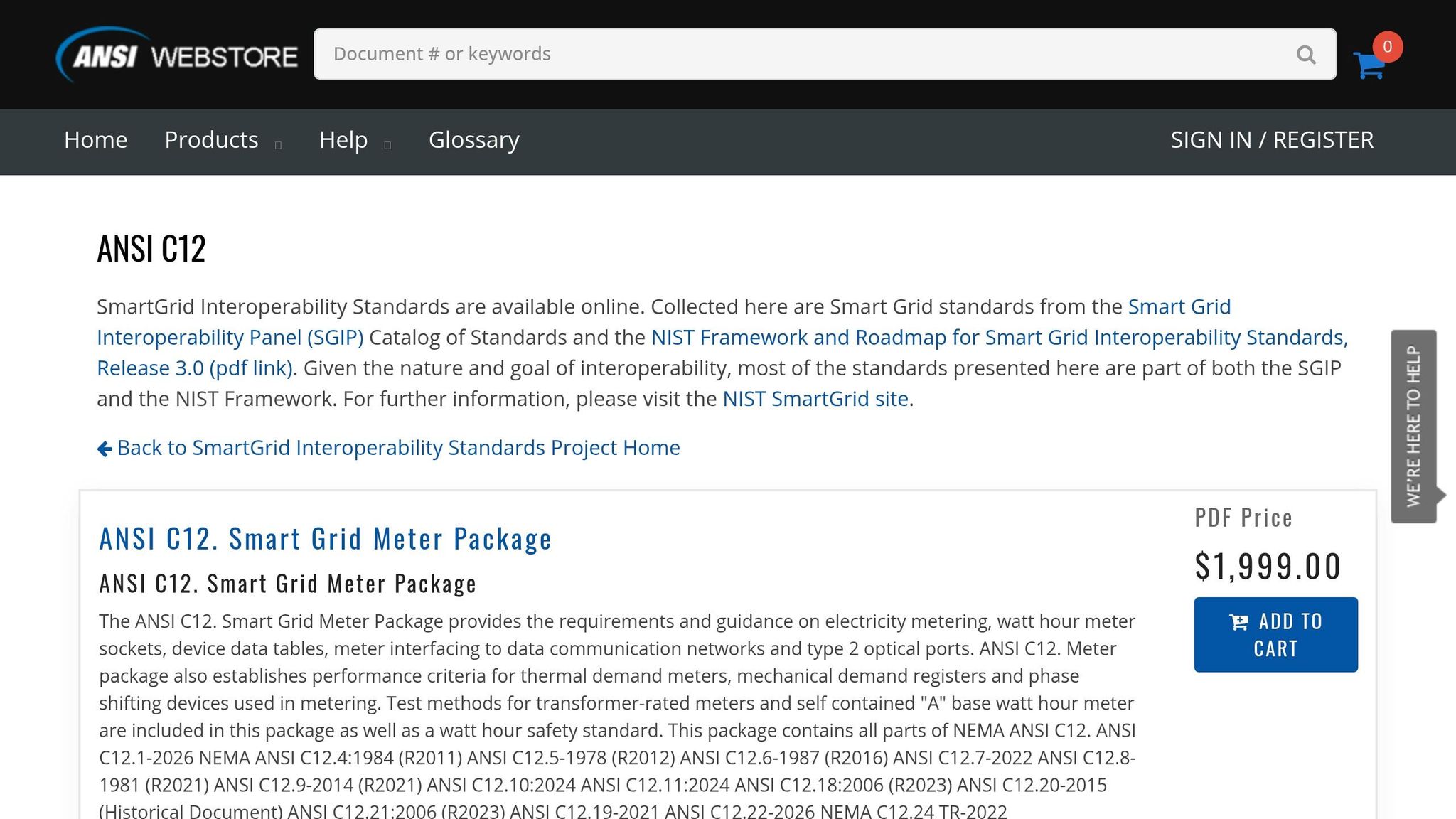The image size is (1456, 819).
Task: Click the search magnifier icon
Action: coord(1305,55)
